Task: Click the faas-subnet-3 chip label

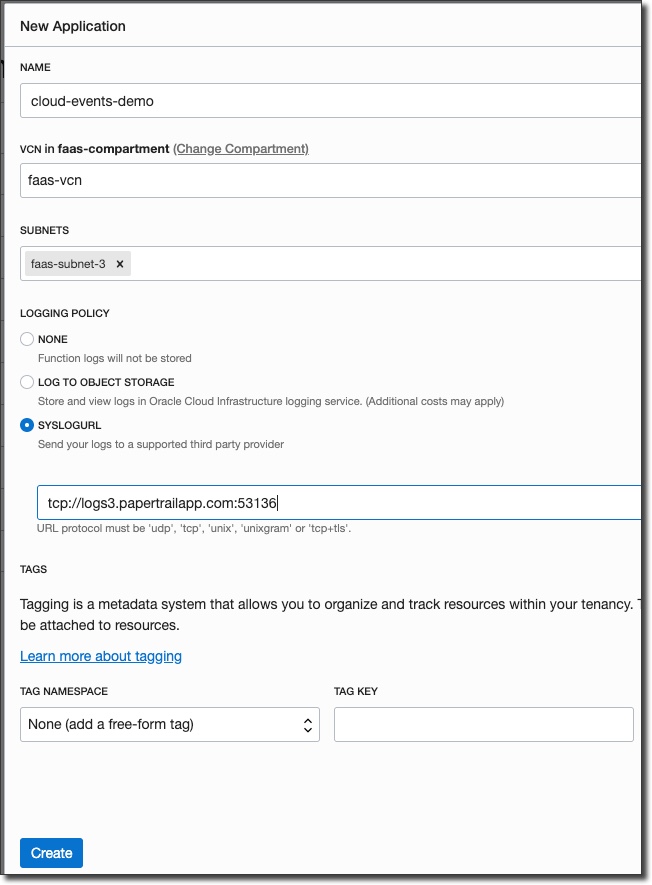Action: [68, 264]
